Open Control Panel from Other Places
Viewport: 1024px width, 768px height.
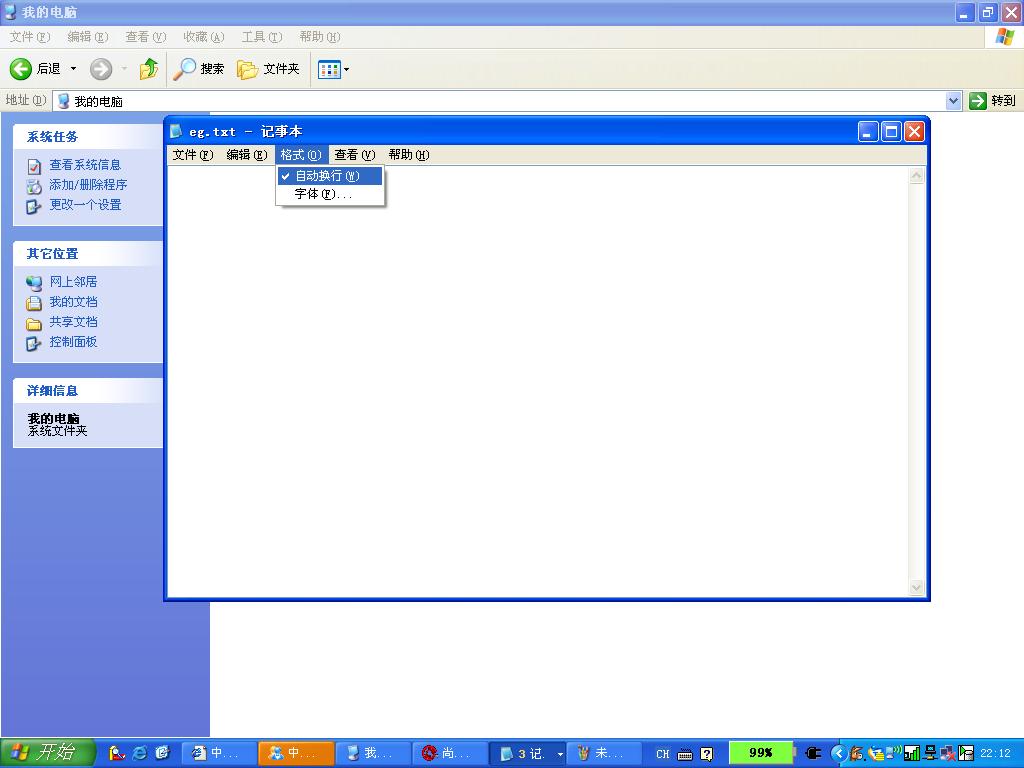click(x=73, y=342)
